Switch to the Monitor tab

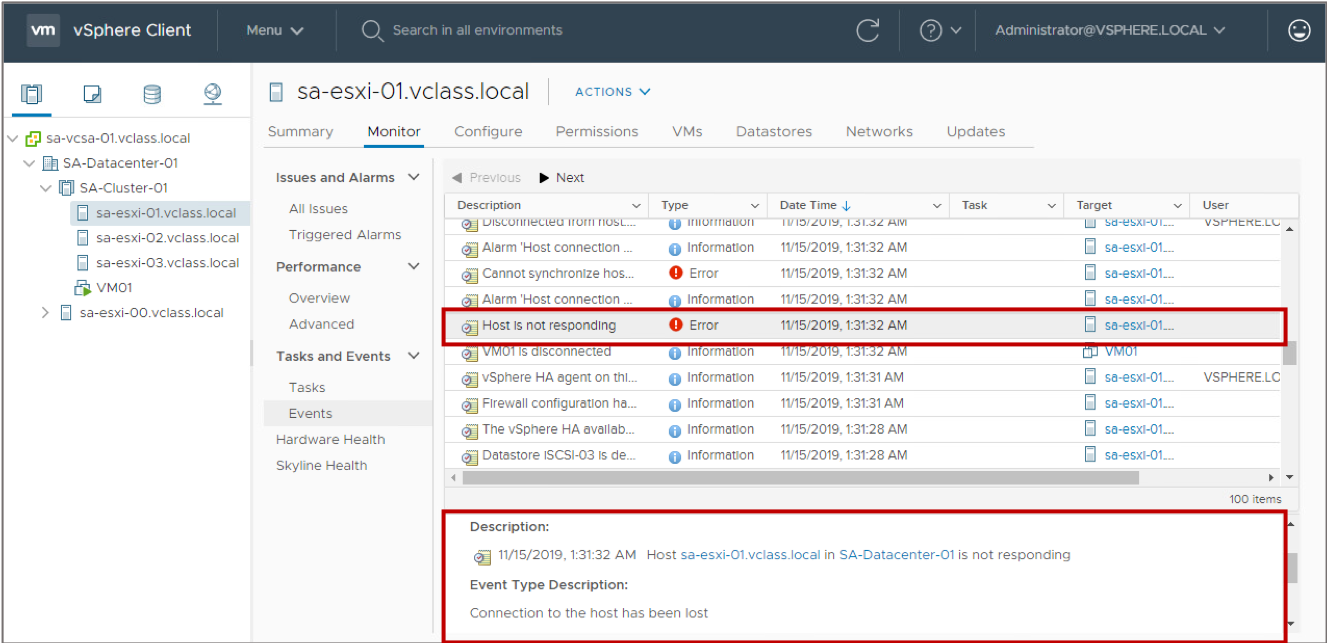[x=394, y=132]
